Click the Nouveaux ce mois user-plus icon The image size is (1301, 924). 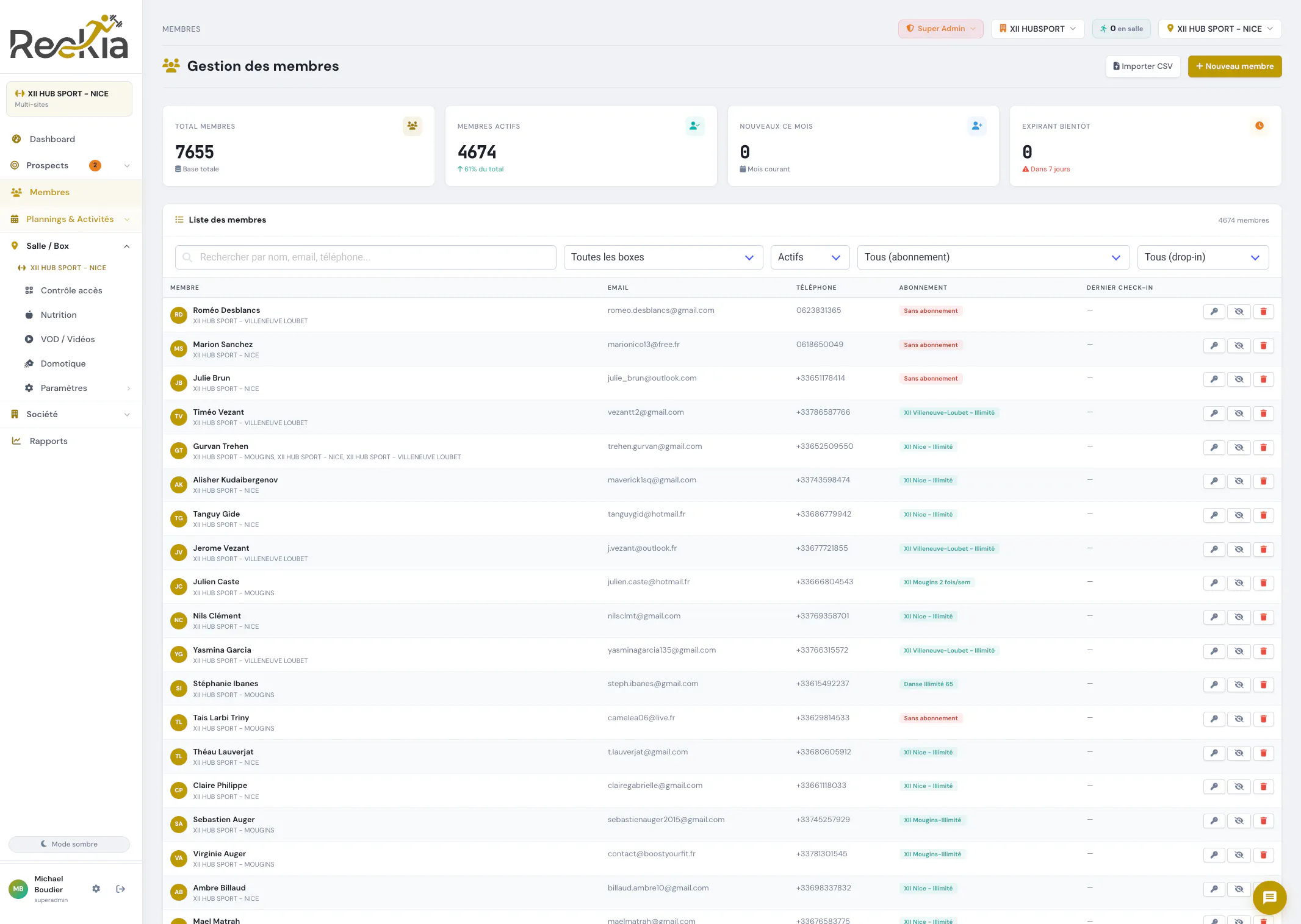977,126
